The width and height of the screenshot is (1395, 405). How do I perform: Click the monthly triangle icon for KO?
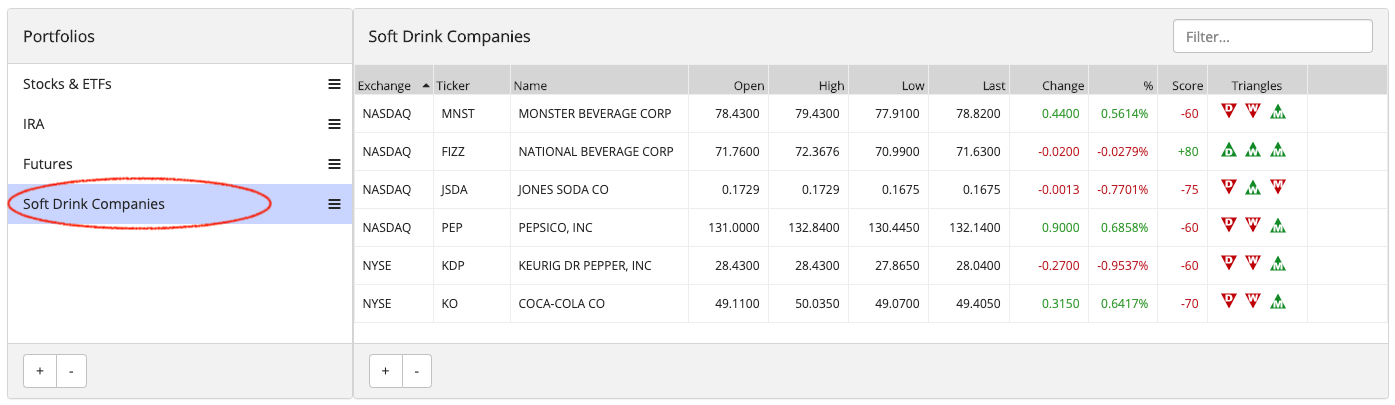coord(1277,302)
